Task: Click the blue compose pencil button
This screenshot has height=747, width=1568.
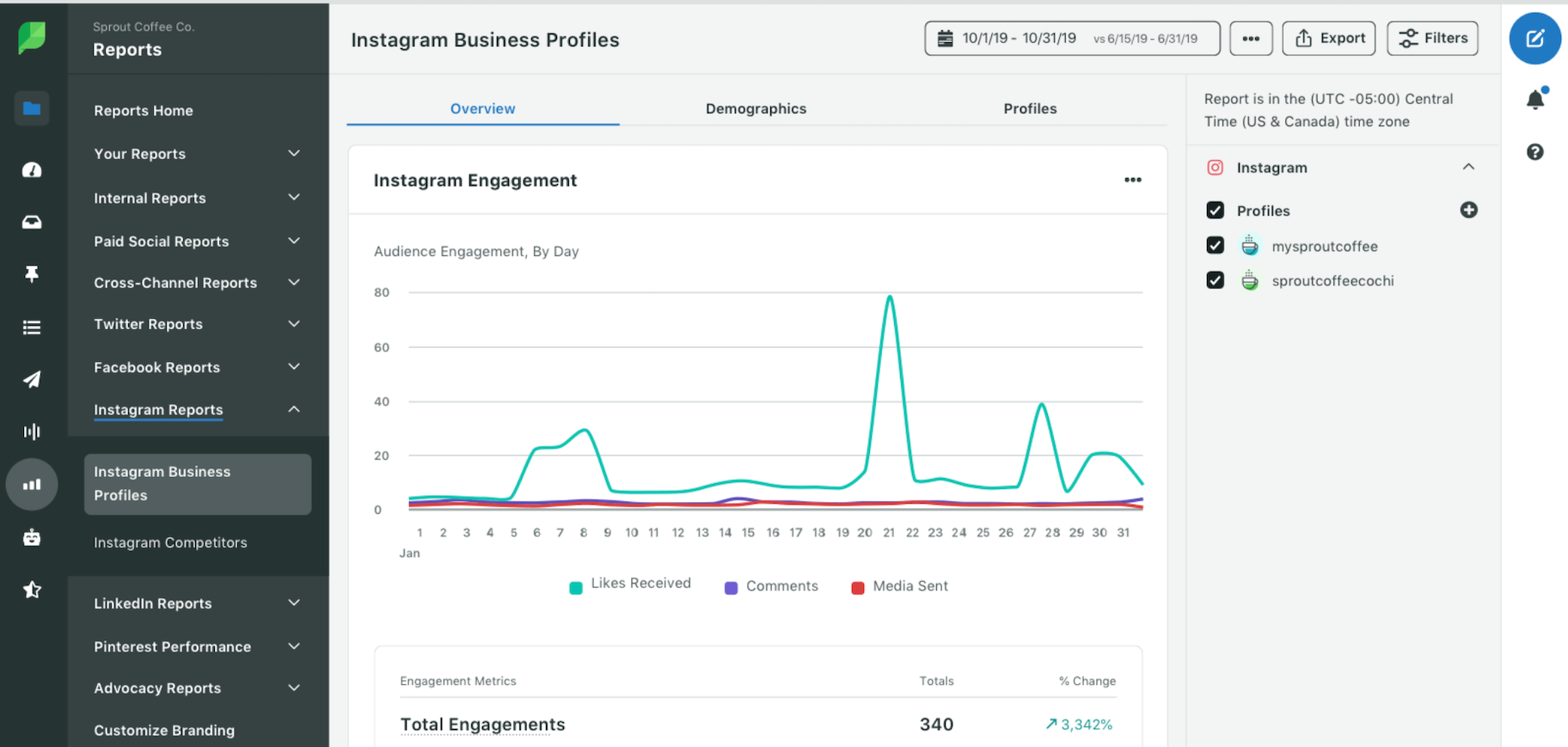Action: pos(1535,39)
